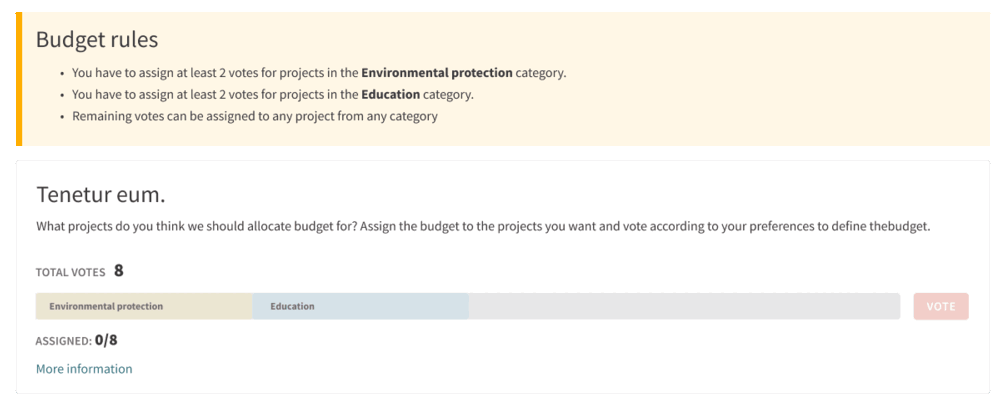Click the Tenetur eum heading
Image resolution: width=1008 pixels, height=403 pixels.
100,195
